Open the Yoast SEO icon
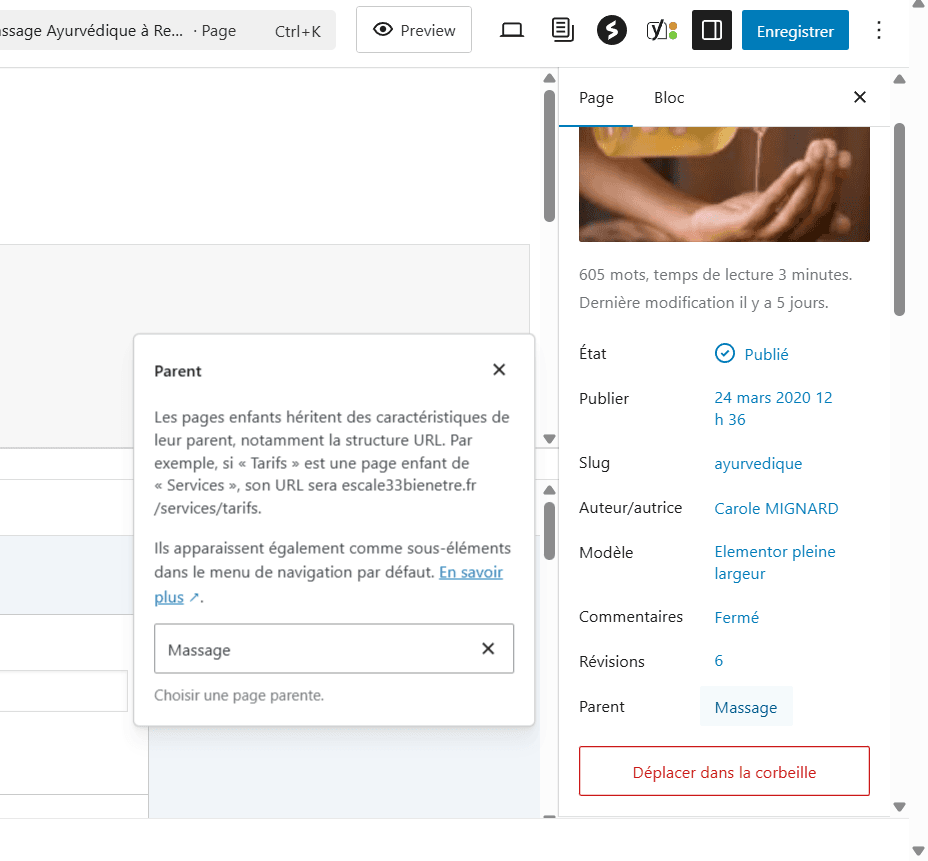The image size is (928, 861). pyautogui.click(x=662, y=30)
